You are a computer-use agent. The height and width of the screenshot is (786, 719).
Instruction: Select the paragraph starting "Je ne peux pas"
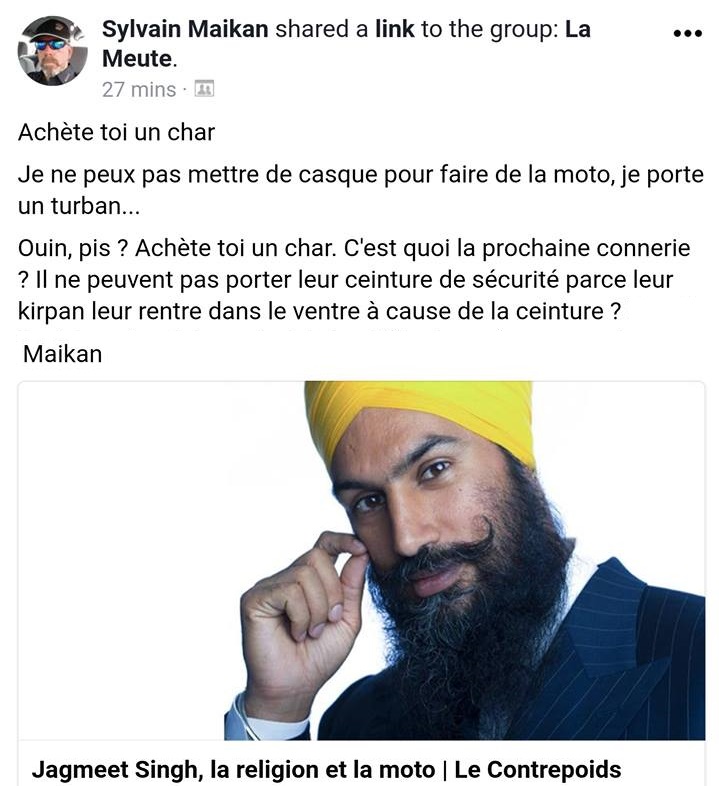point(361,190)
